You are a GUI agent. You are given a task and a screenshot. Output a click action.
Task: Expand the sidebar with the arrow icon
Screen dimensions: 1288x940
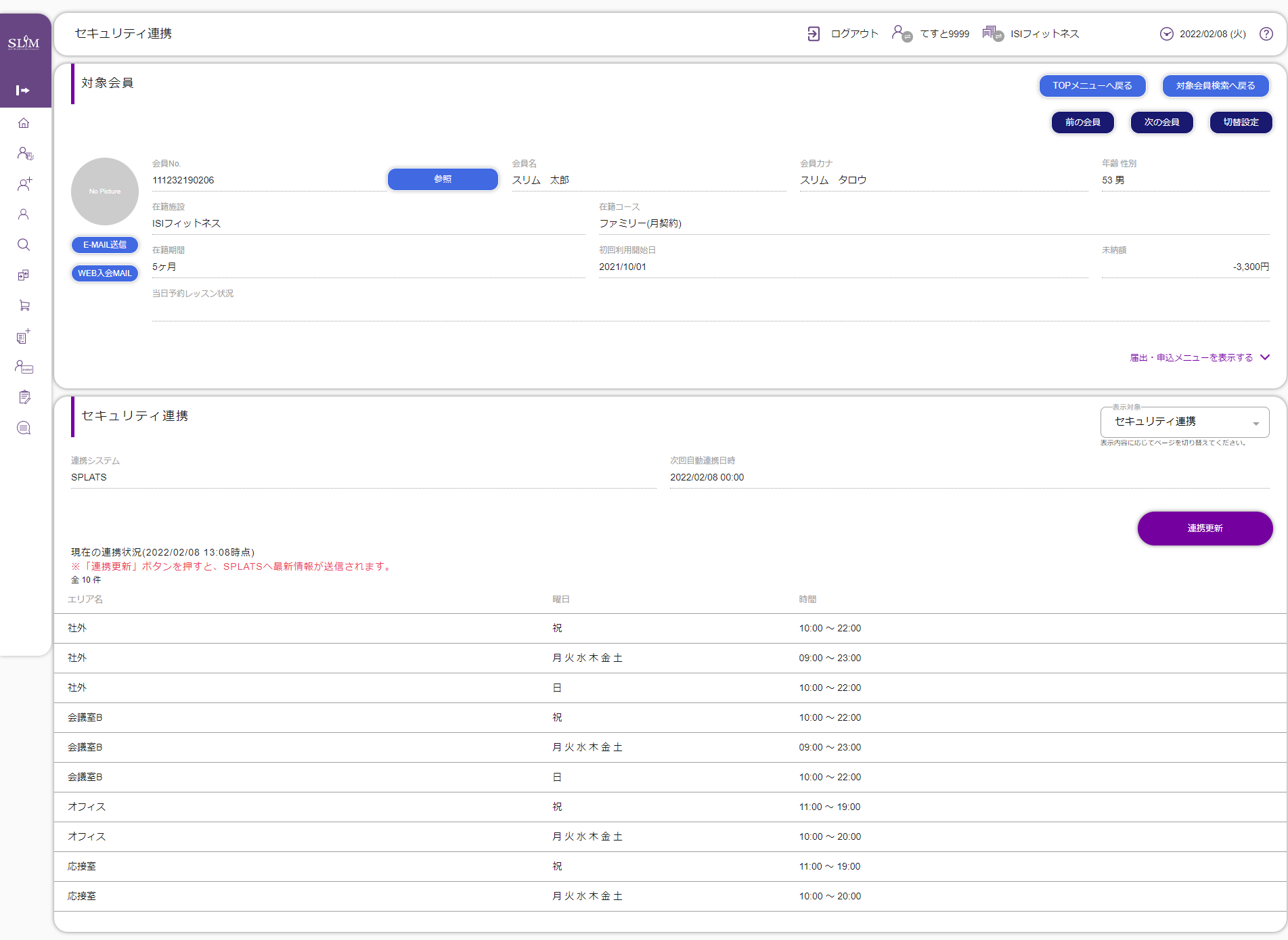coord(23,91)
